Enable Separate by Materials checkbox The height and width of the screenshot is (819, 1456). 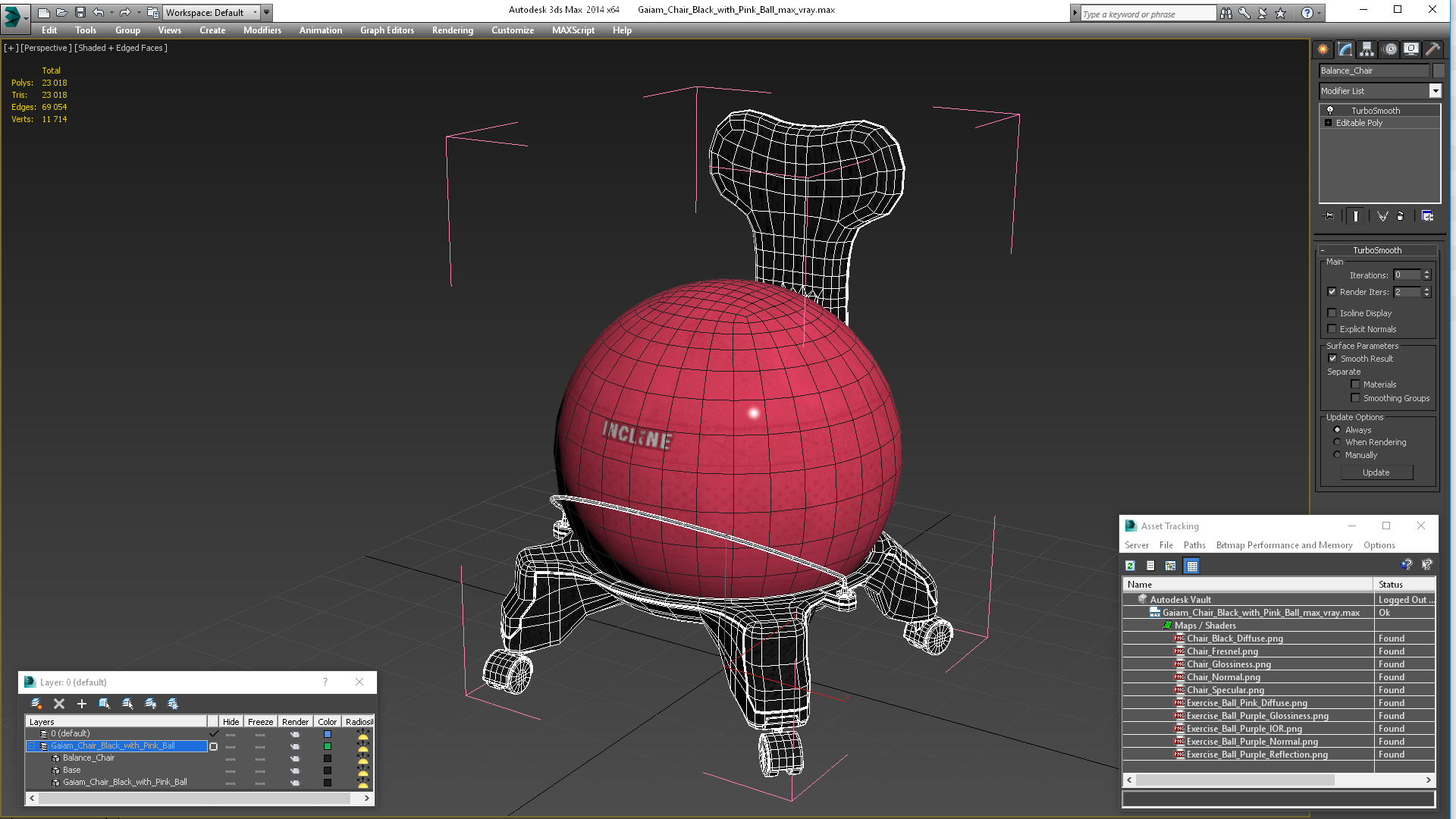pos(1355,384)
